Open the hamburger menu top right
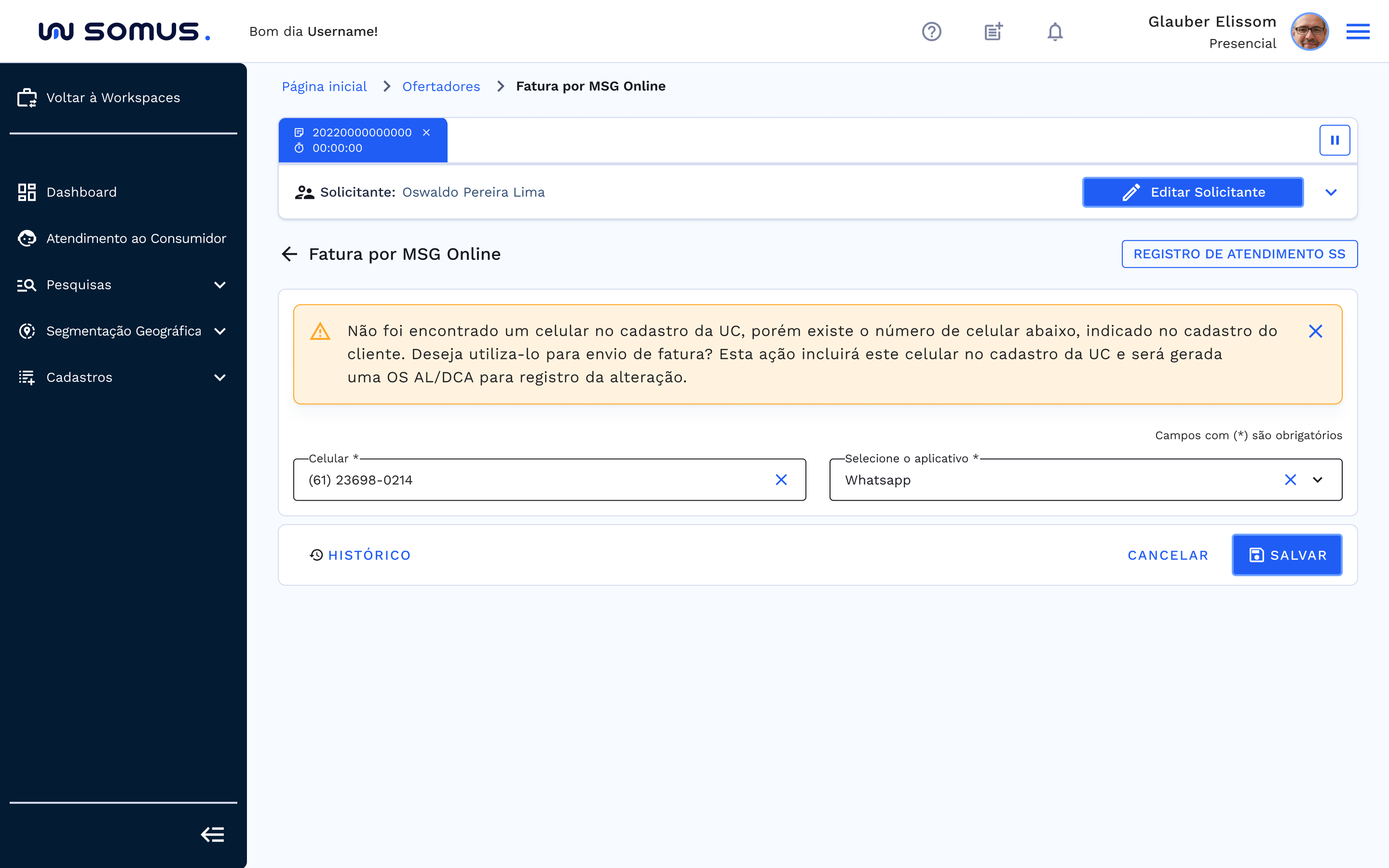Viewport: 1389px width, 868px height. [x=1358, y=31]
